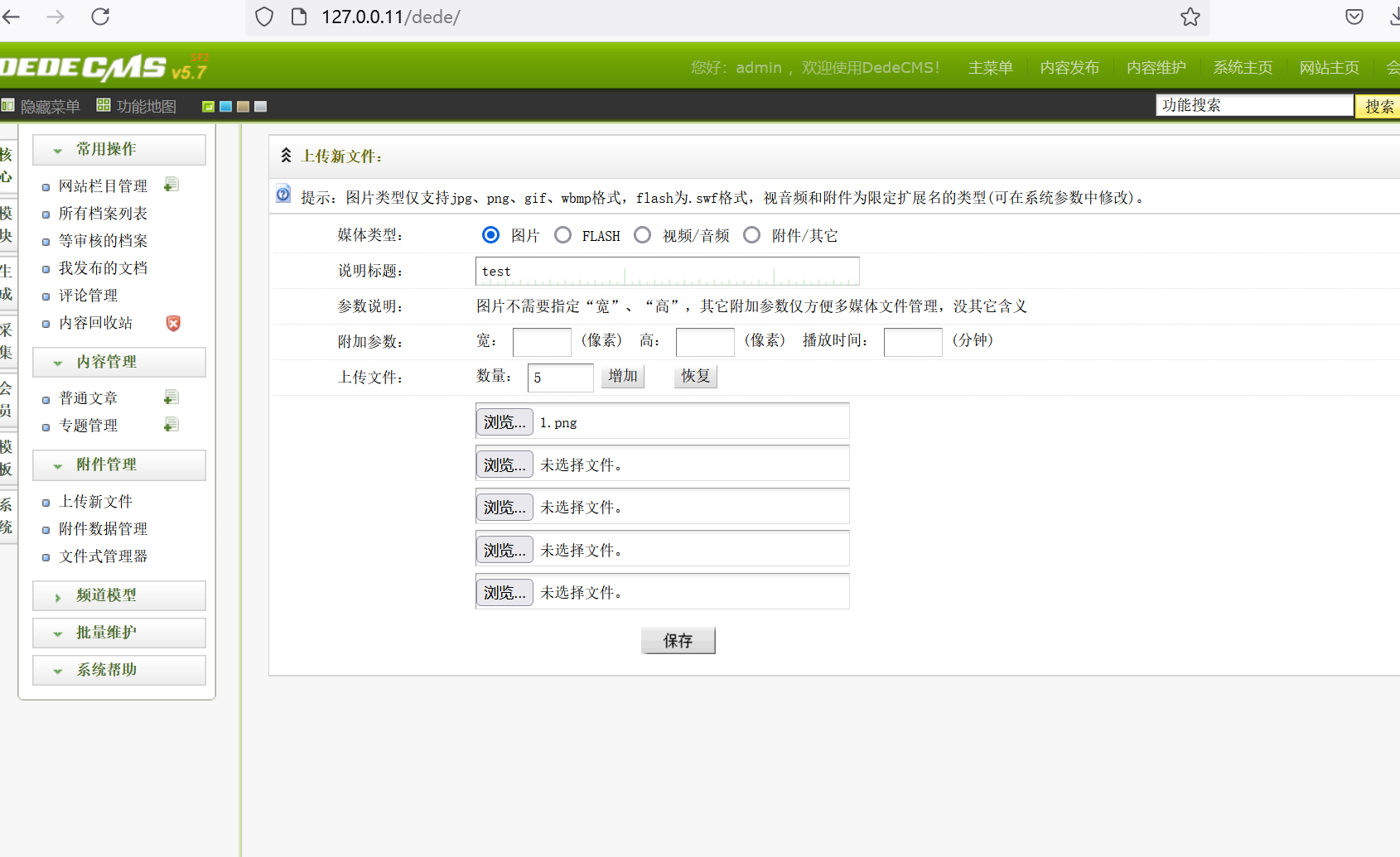Go to 系统主页 in the top menu
Screen dimensions: 1400x857
(x=1243, y=68)
